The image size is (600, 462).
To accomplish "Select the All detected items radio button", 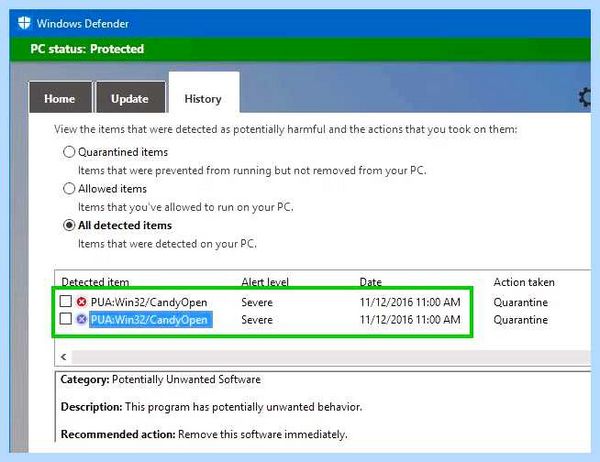I will [69, 225].
